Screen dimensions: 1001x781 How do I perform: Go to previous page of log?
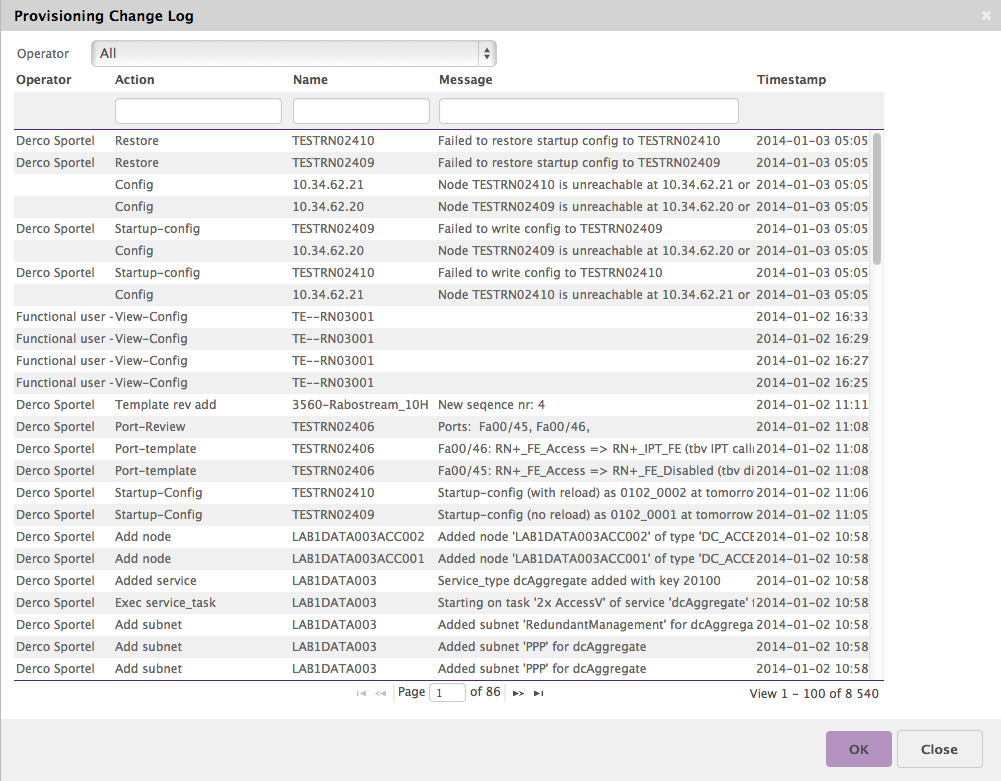[x=380, y=693]
